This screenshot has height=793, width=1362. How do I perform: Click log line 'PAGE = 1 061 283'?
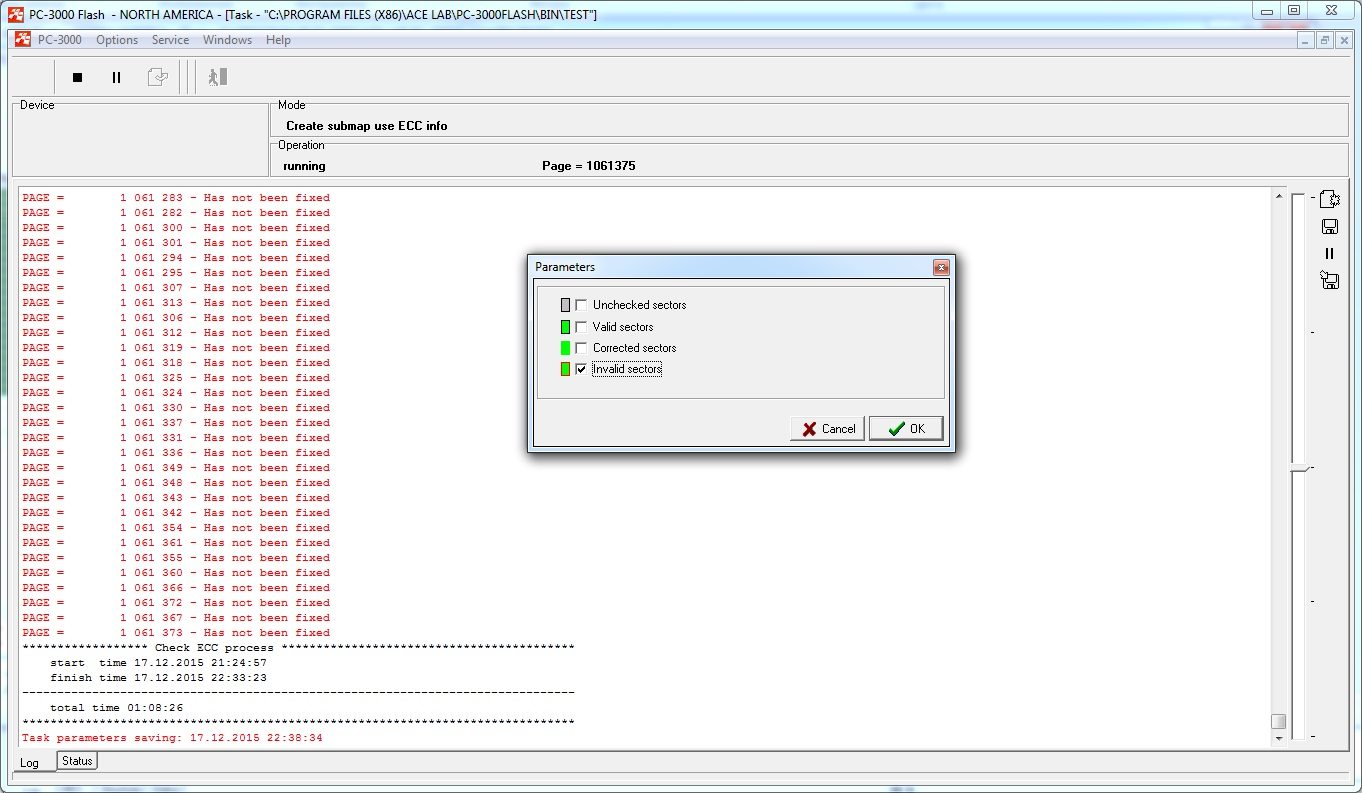176,198
